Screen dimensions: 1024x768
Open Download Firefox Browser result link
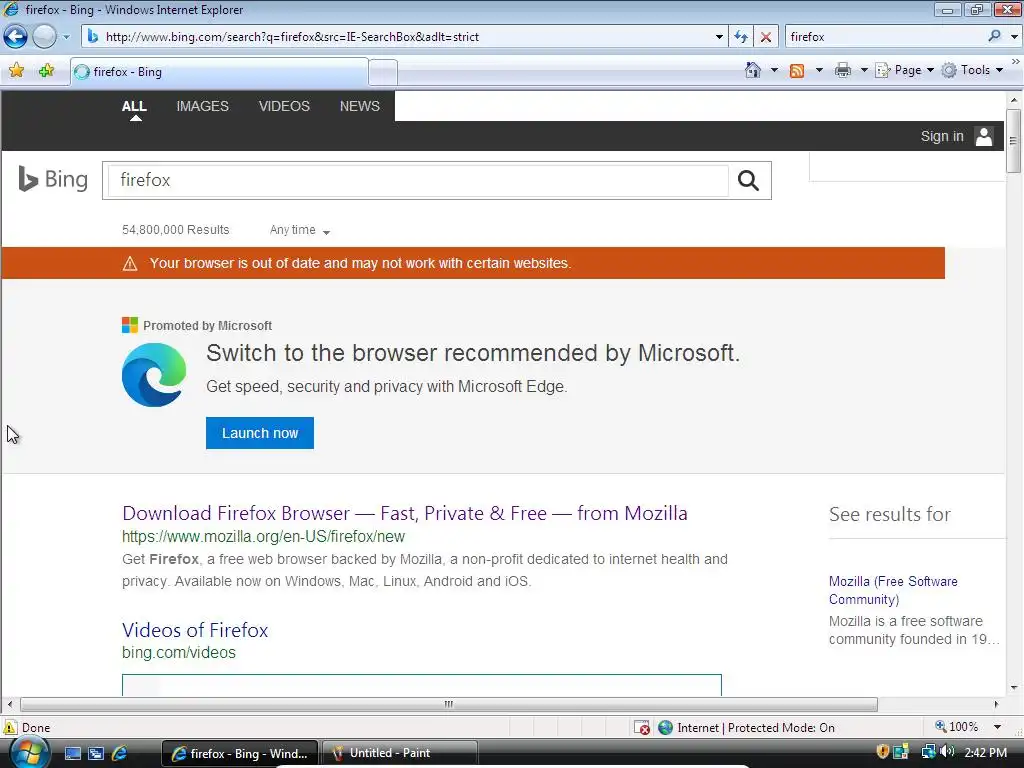405,513
